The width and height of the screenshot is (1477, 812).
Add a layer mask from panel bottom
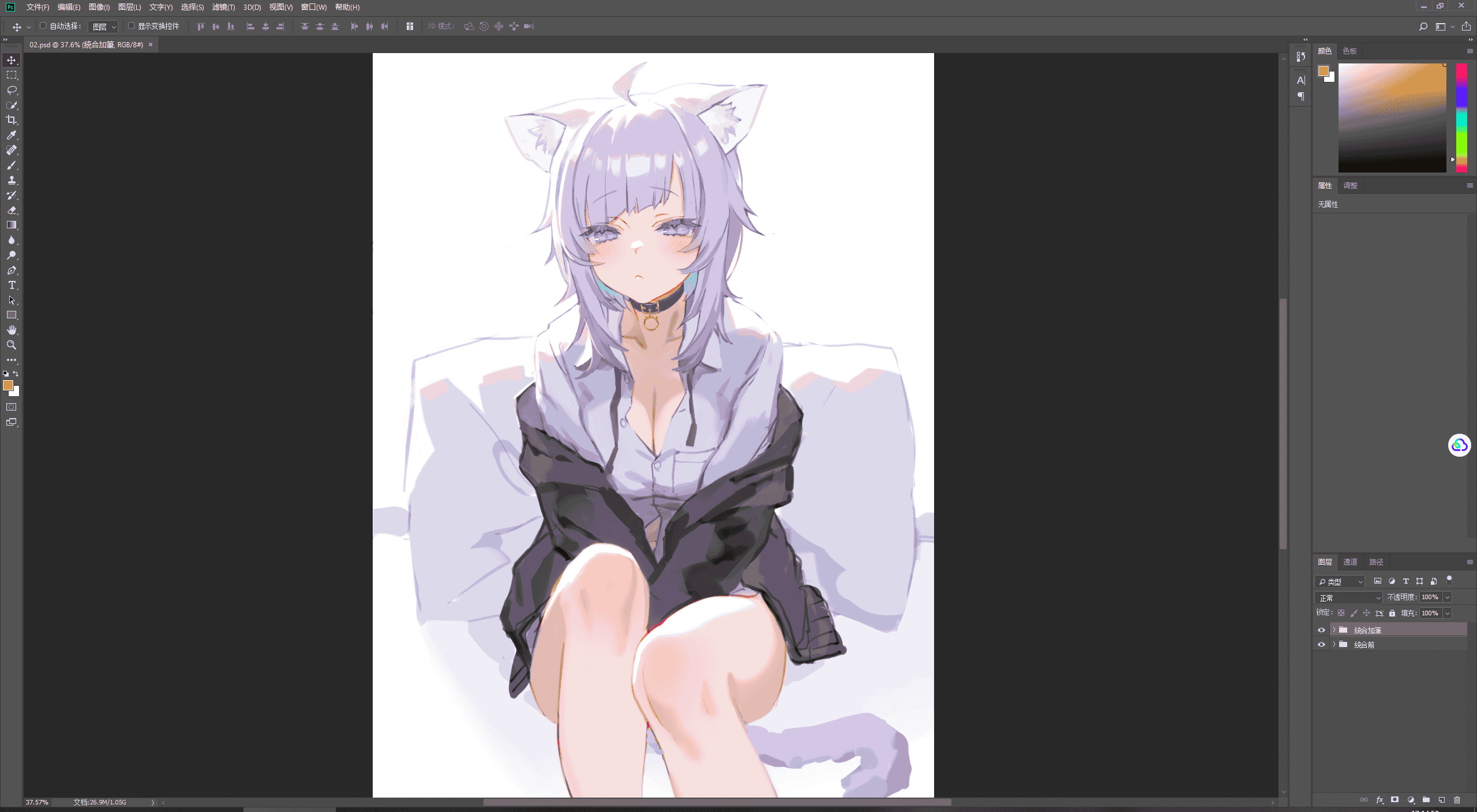1394,800
